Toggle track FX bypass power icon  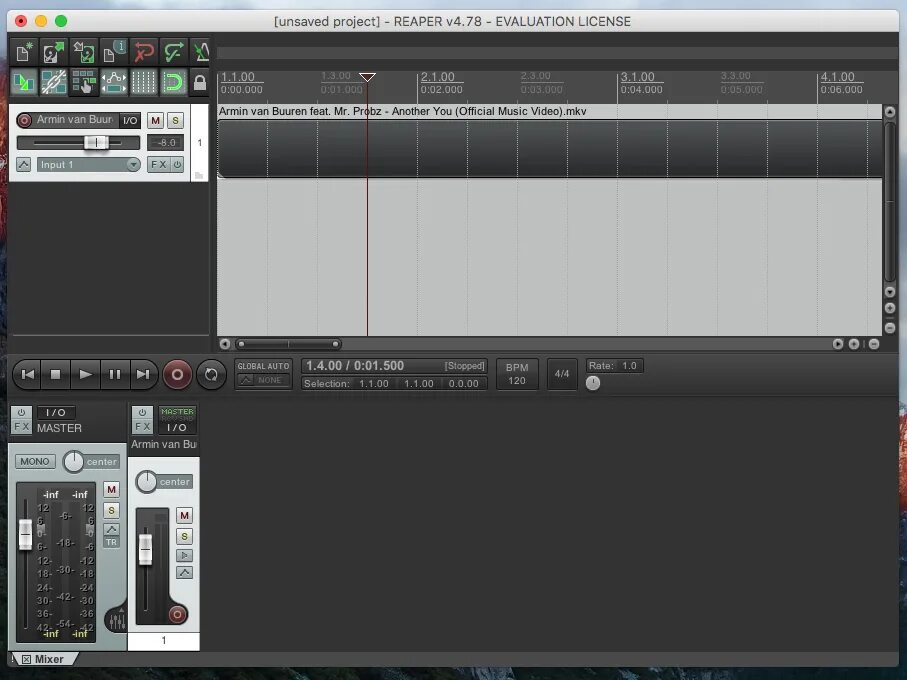178,165
